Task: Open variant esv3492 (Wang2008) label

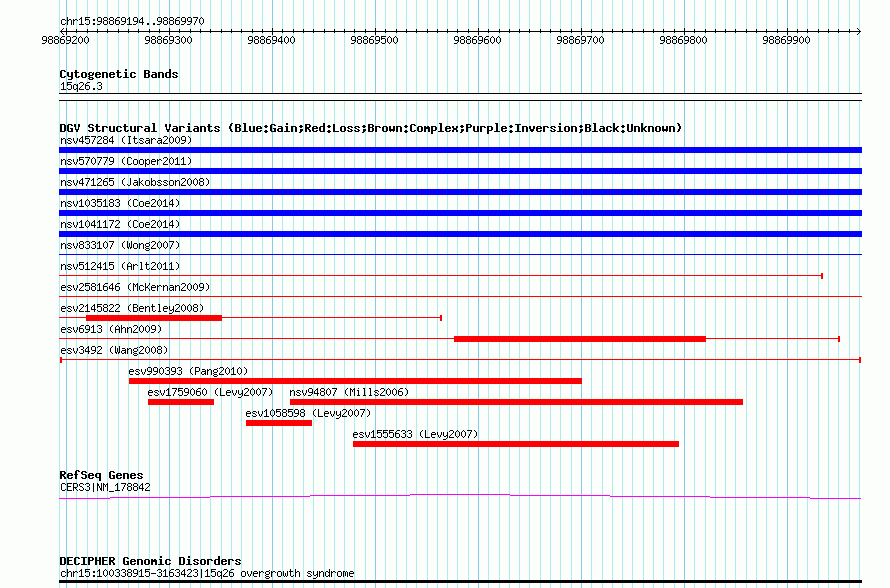Action: point(114,350)
